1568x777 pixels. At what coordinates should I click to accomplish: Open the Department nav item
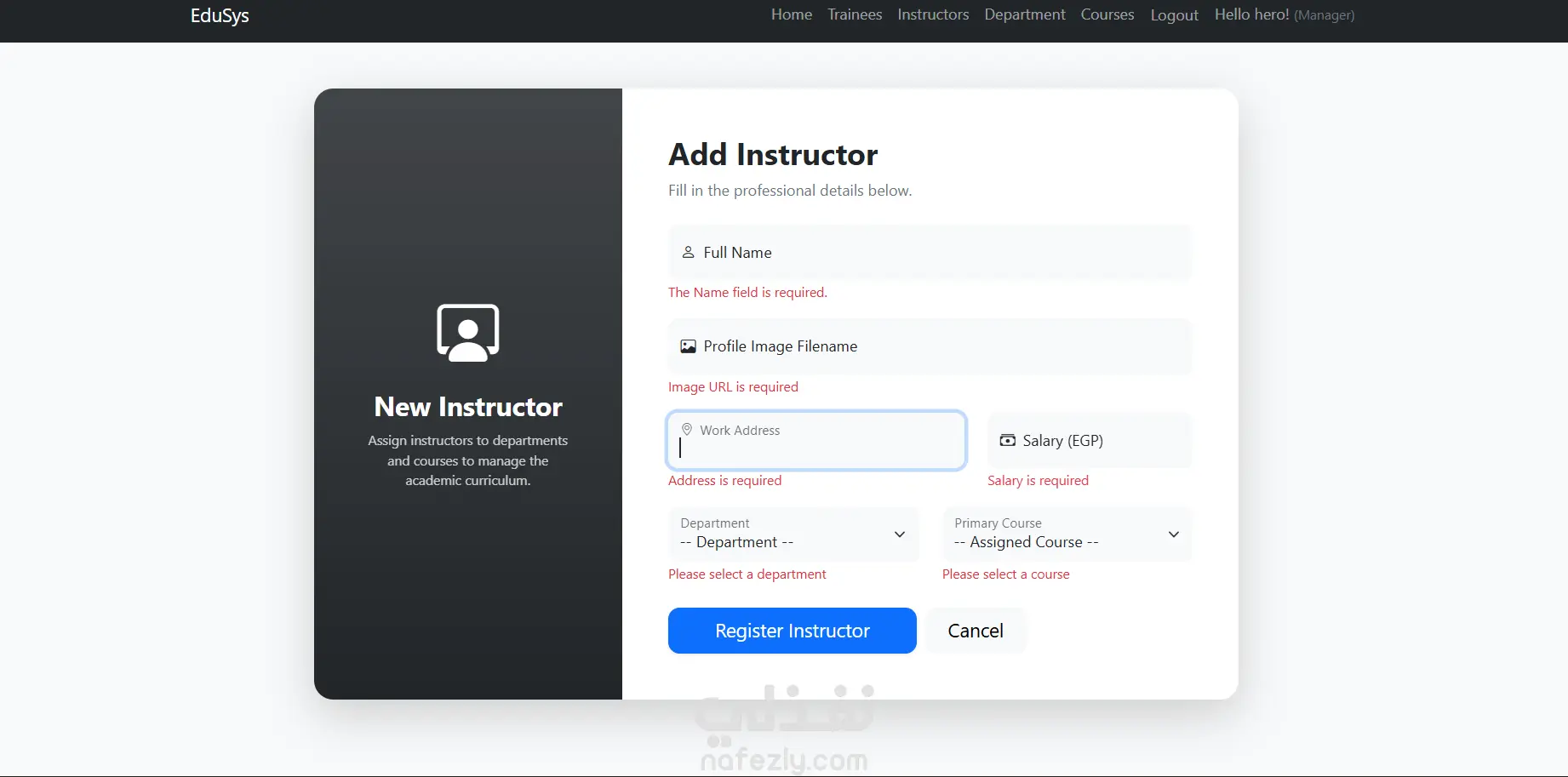(x=1025, y=14)
